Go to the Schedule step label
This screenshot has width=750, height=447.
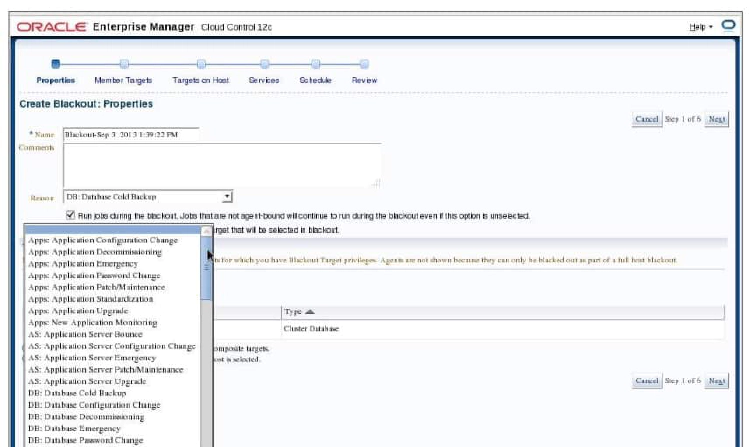coord(315,80)
